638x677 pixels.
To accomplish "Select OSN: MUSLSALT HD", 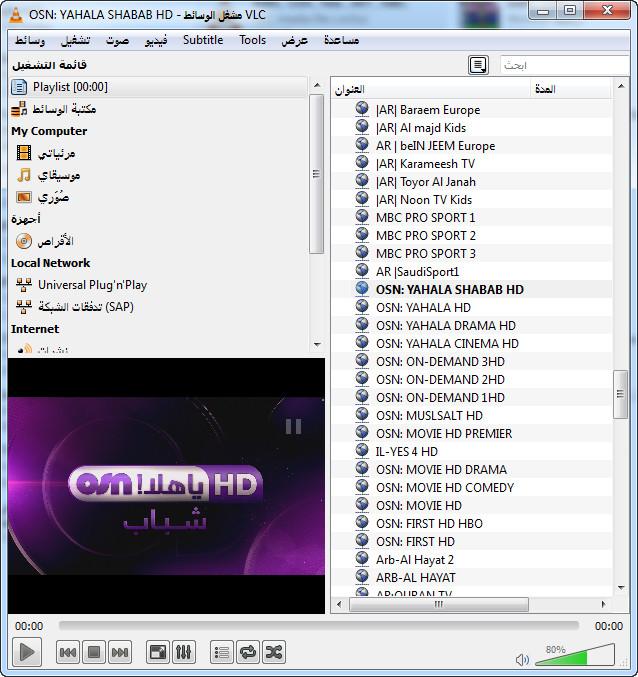I will point(472,416).
